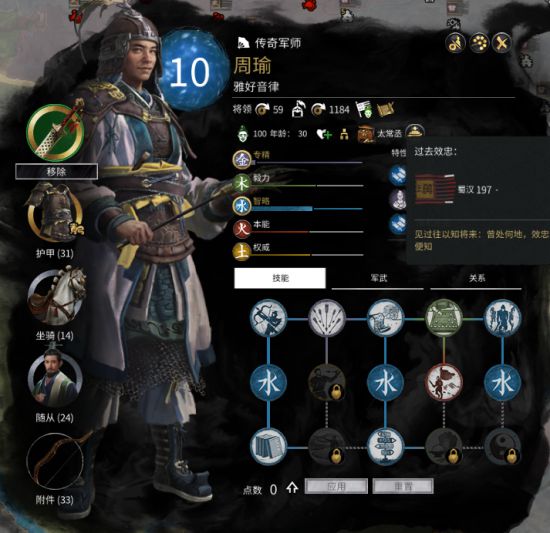Select the archer skill node

pyautogui.click(x=269, y=318)
